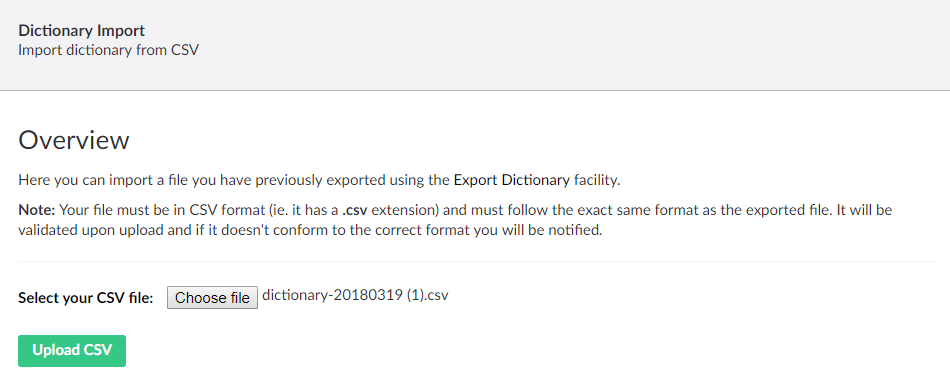Click the 'Here you can import a file' sentence
The height and width of the screenshot is (380, 950).
coord(319,180)
